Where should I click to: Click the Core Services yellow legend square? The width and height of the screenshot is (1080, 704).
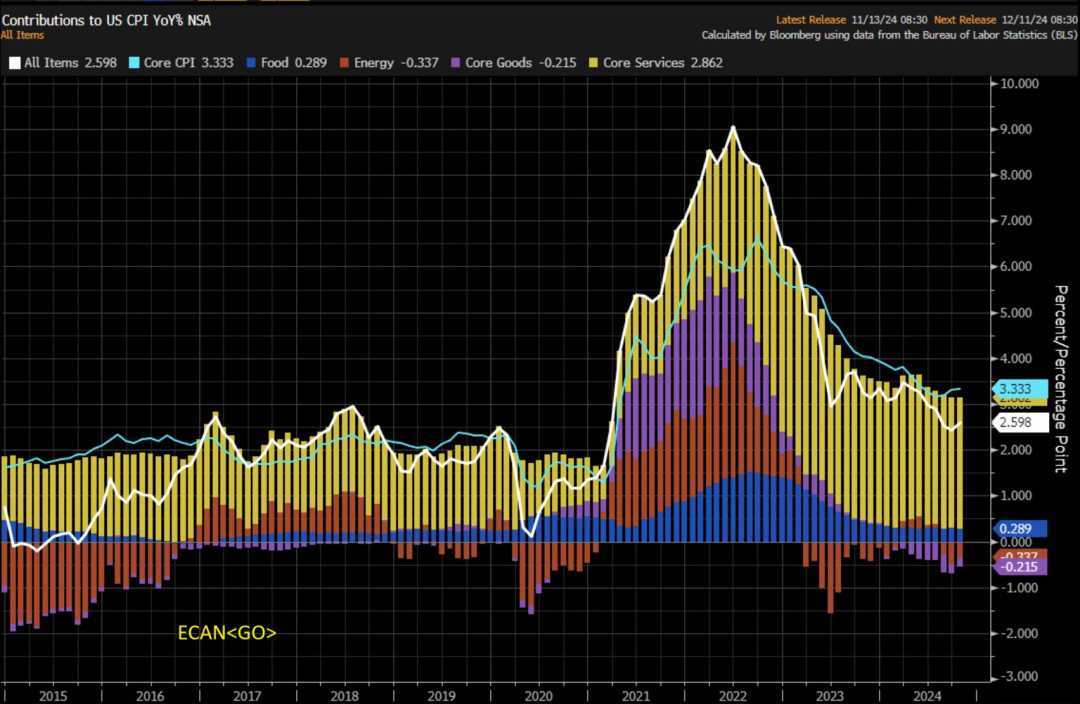592,62
